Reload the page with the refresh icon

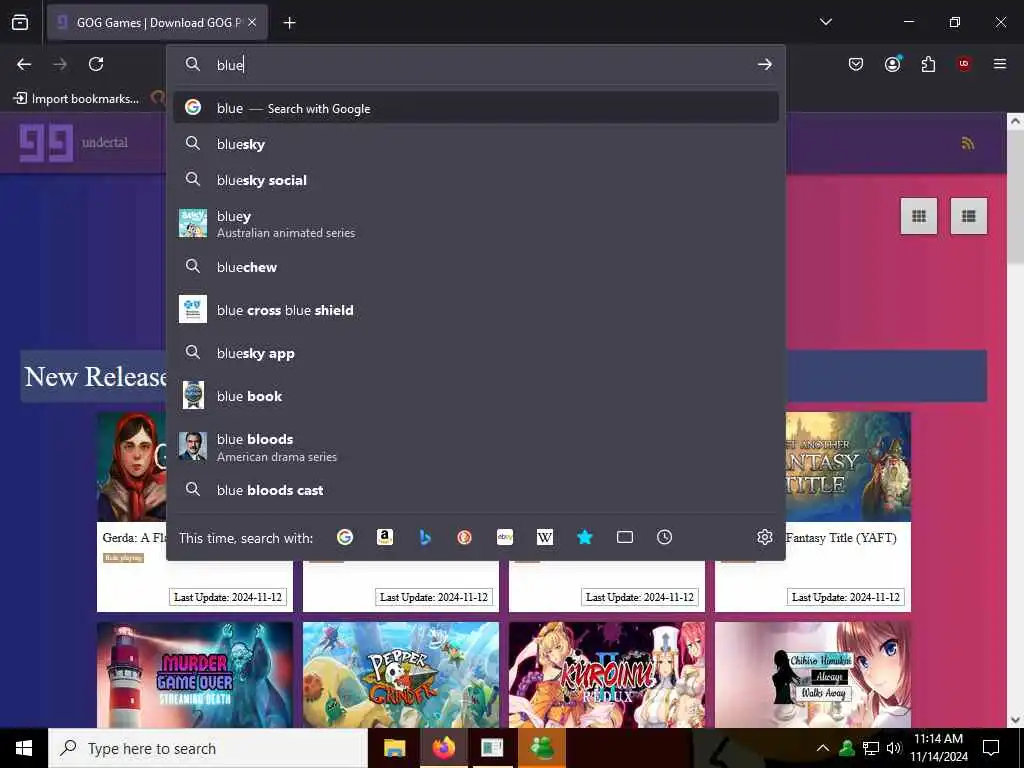pyautogui.click(x=96, y=64)
